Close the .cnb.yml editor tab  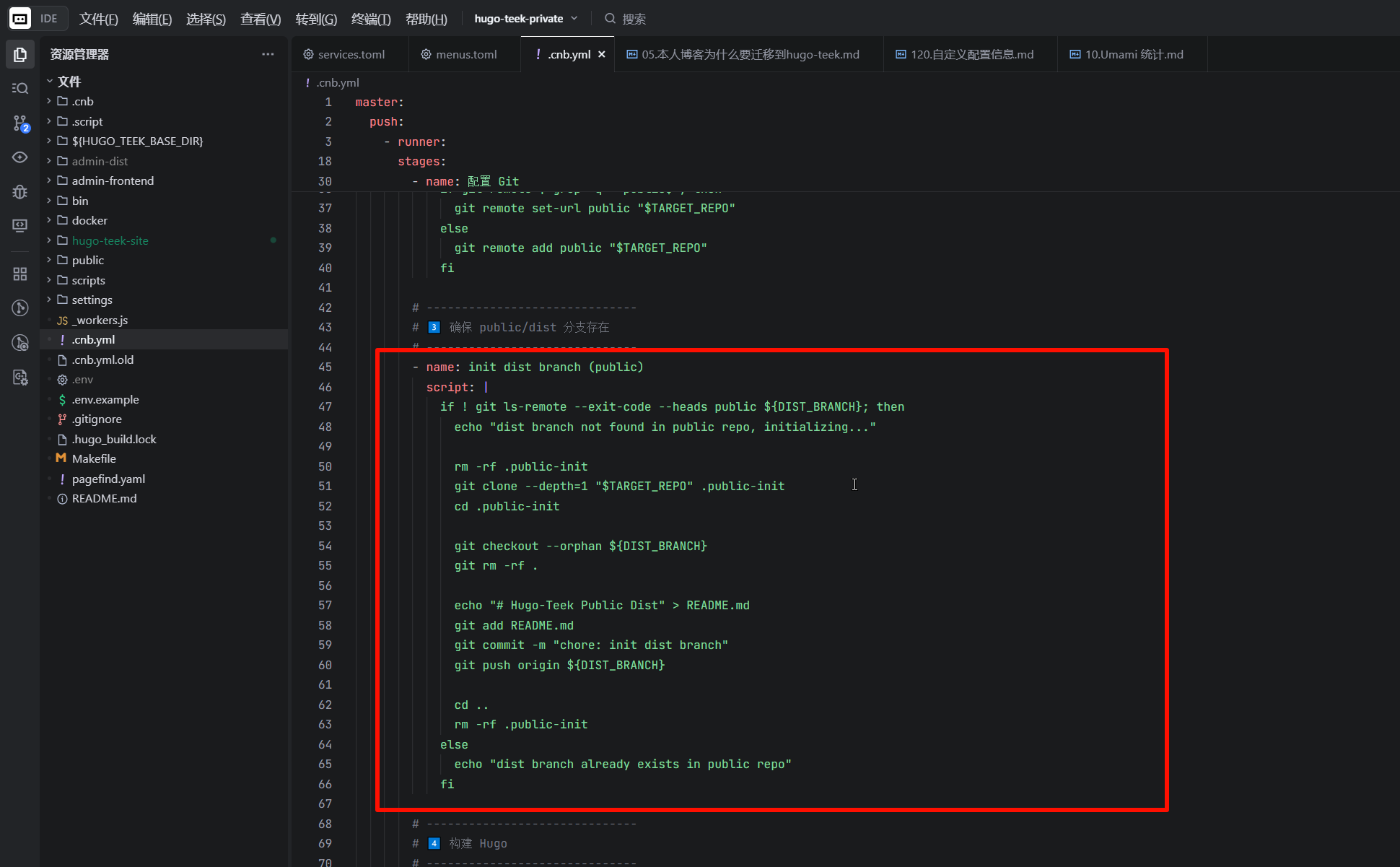(x=601, y=54)
